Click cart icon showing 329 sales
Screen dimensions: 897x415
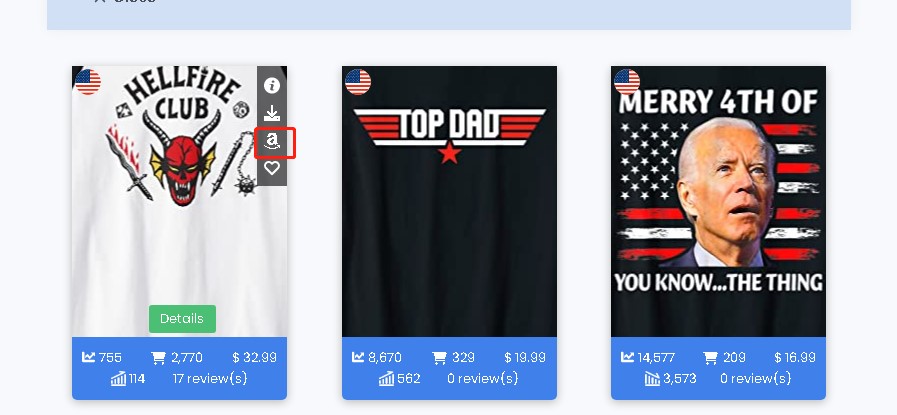pos(439,358)
